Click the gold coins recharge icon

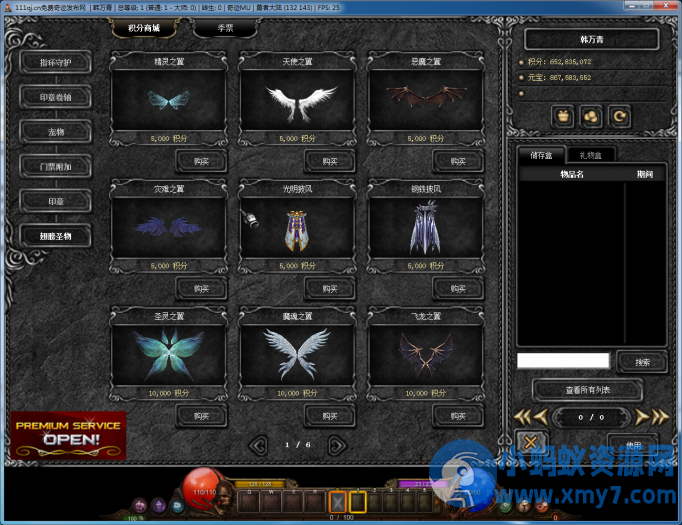tap(591, 117)
